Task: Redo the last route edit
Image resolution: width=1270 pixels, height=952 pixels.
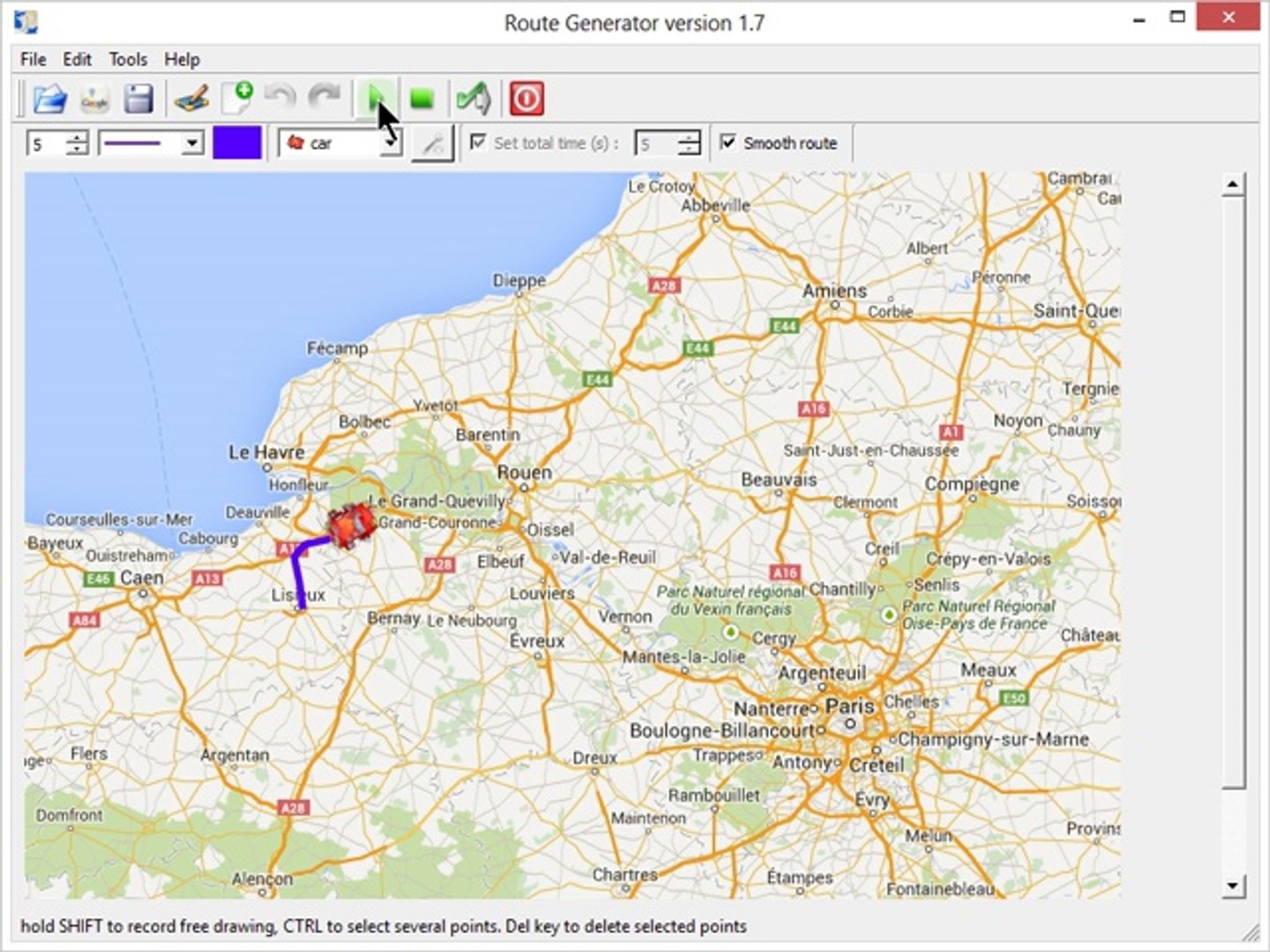Action: pos(325,98)
